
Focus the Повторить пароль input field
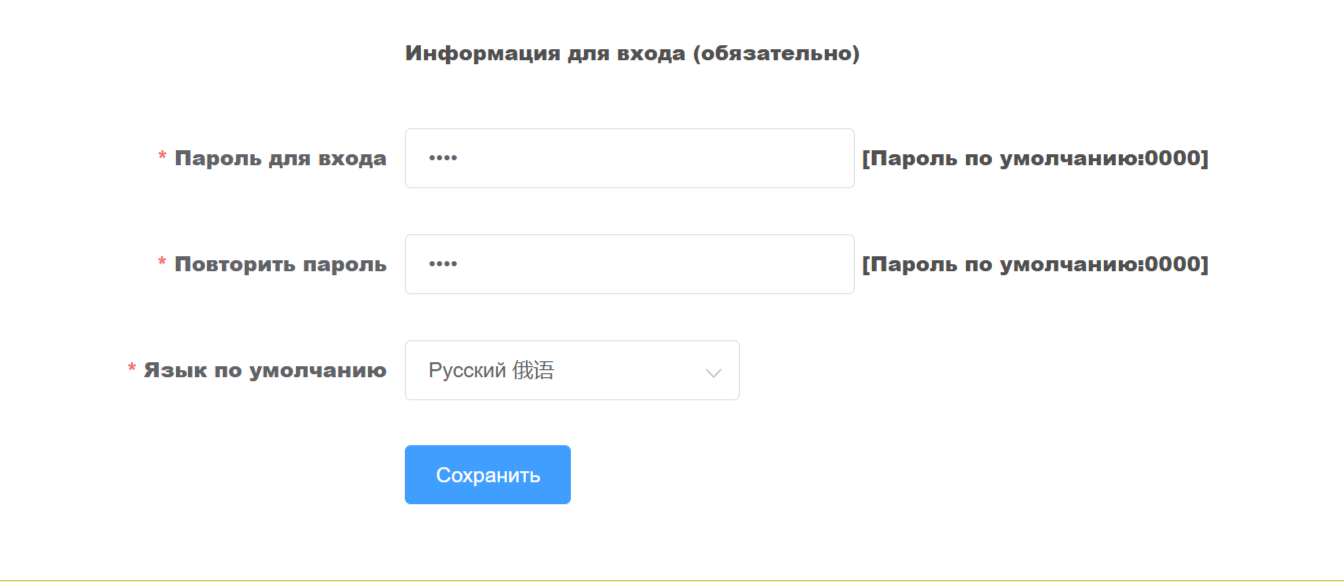[x=630, y=264]
